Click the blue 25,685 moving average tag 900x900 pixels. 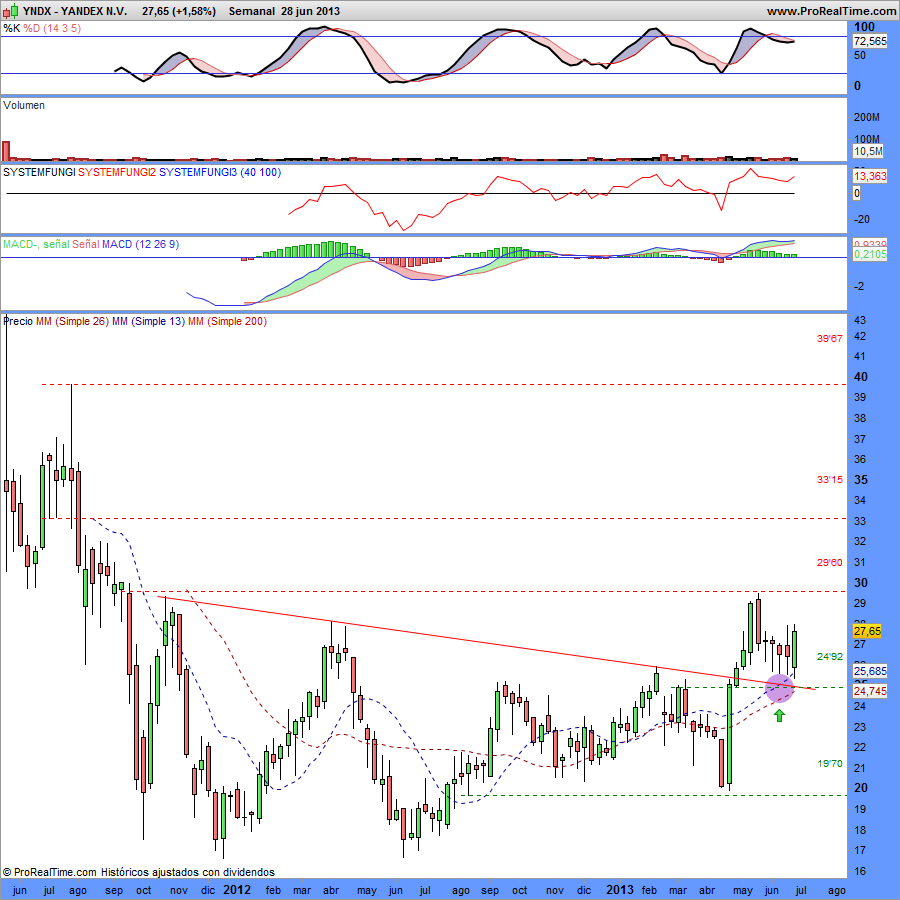[870, 671]
